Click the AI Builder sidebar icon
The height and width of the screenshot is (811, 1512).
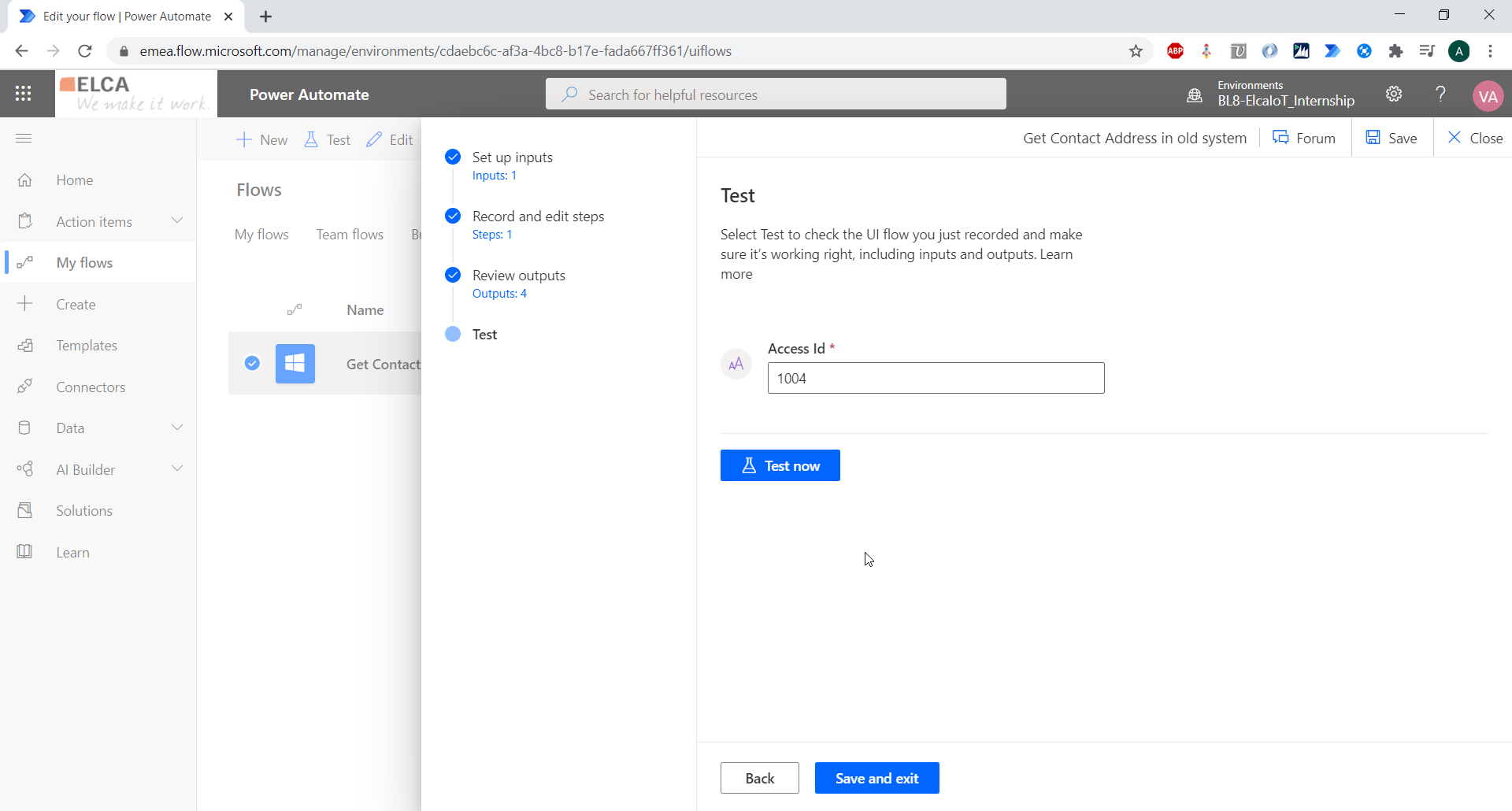25,469
